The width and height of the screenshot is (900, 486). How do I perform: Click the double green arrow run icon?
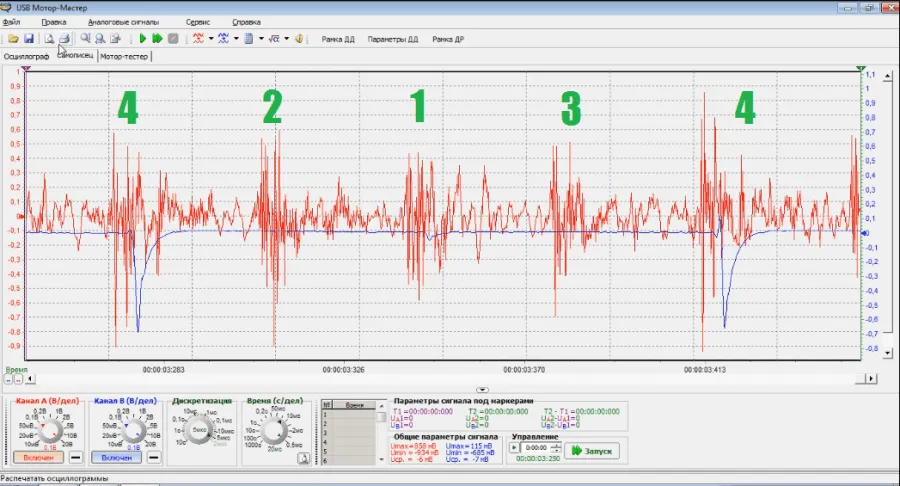pos(157,38)
